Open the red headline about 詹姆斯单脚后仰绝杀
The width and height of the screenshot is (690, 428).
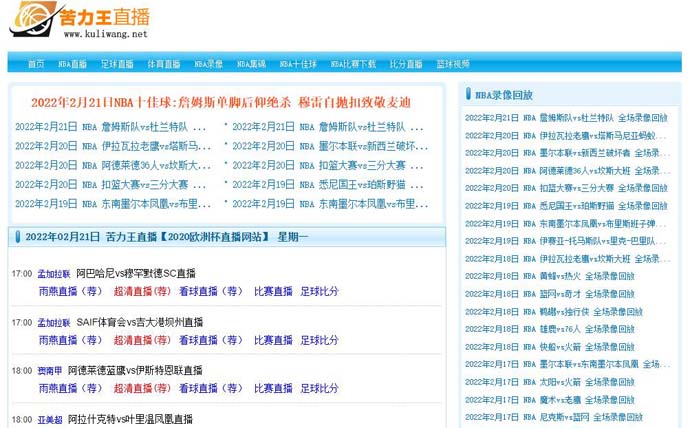tap(221, 102)
